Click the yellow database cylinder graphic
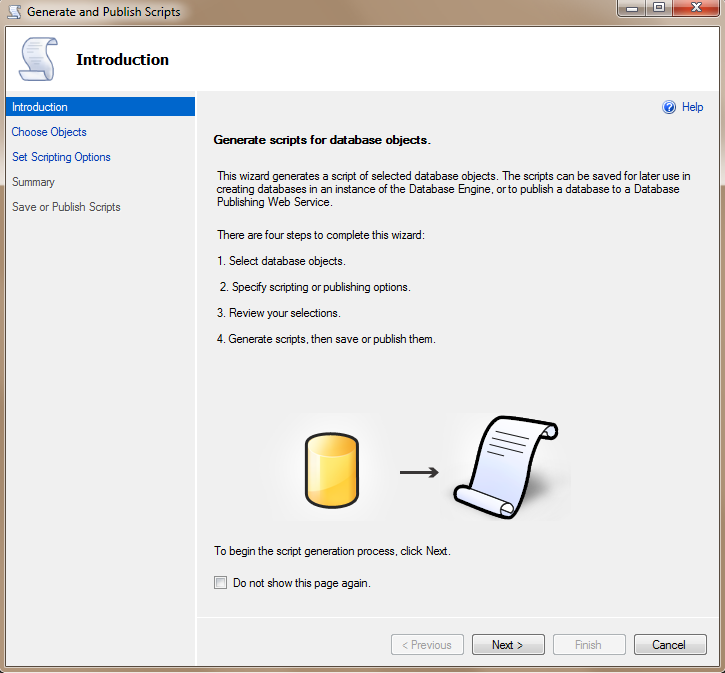The image size is (725, 673). pyautogui.click(x=329, y=471)
